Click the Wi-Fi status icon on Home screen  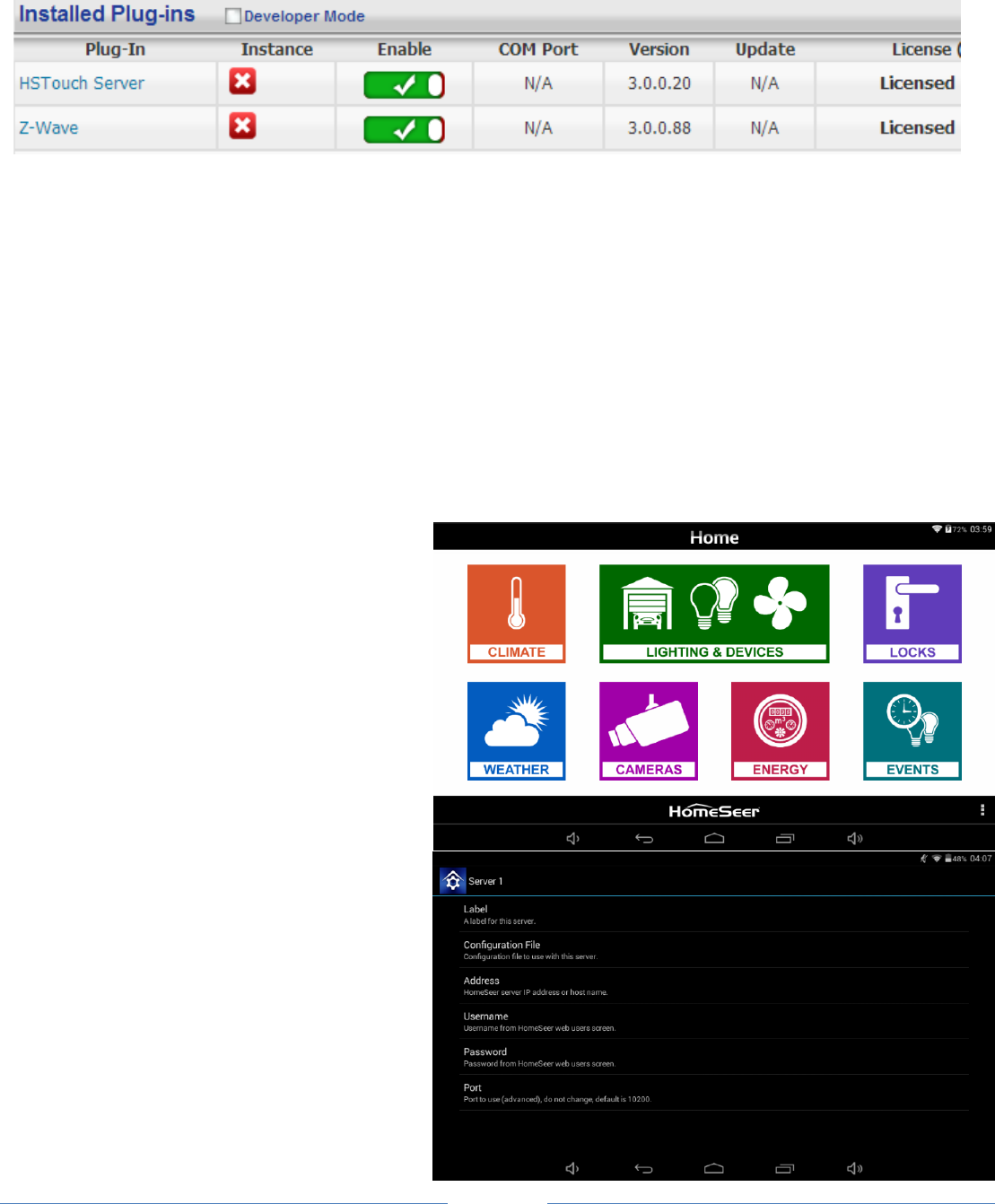[937, 529]
